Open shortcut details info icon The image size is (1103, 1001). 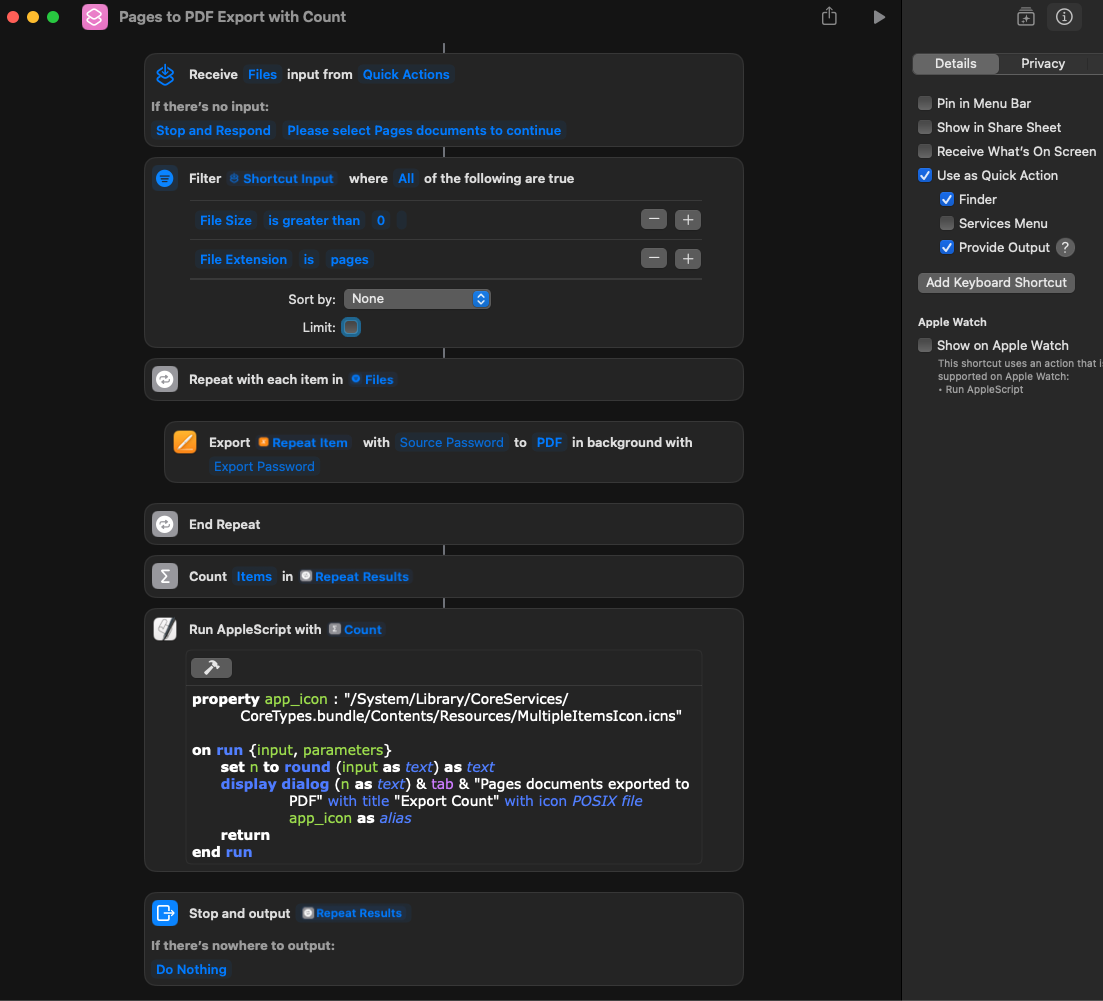point(1064,17)
